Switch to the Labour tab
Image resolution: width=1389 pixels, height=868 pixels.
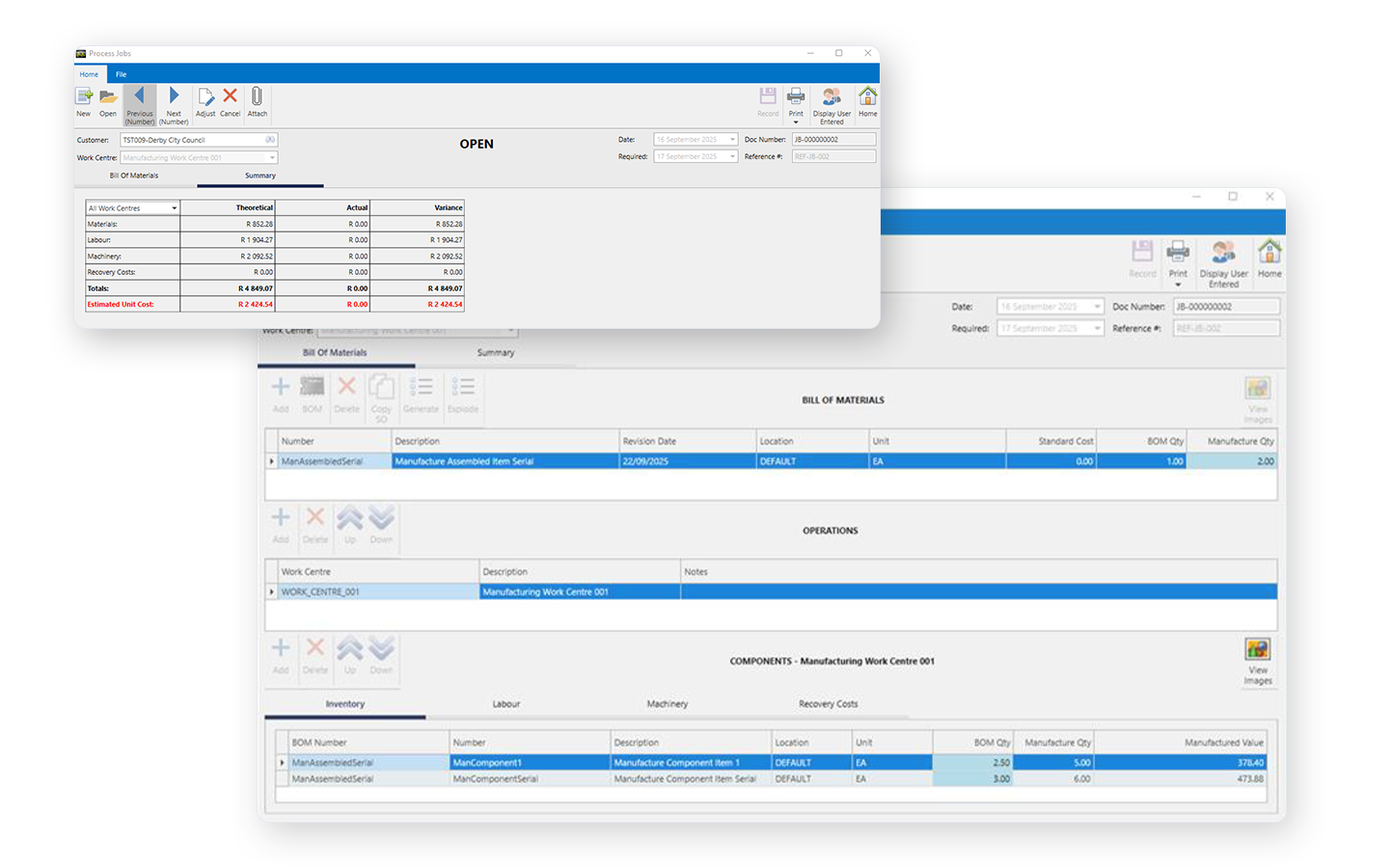tap(505, 704)
